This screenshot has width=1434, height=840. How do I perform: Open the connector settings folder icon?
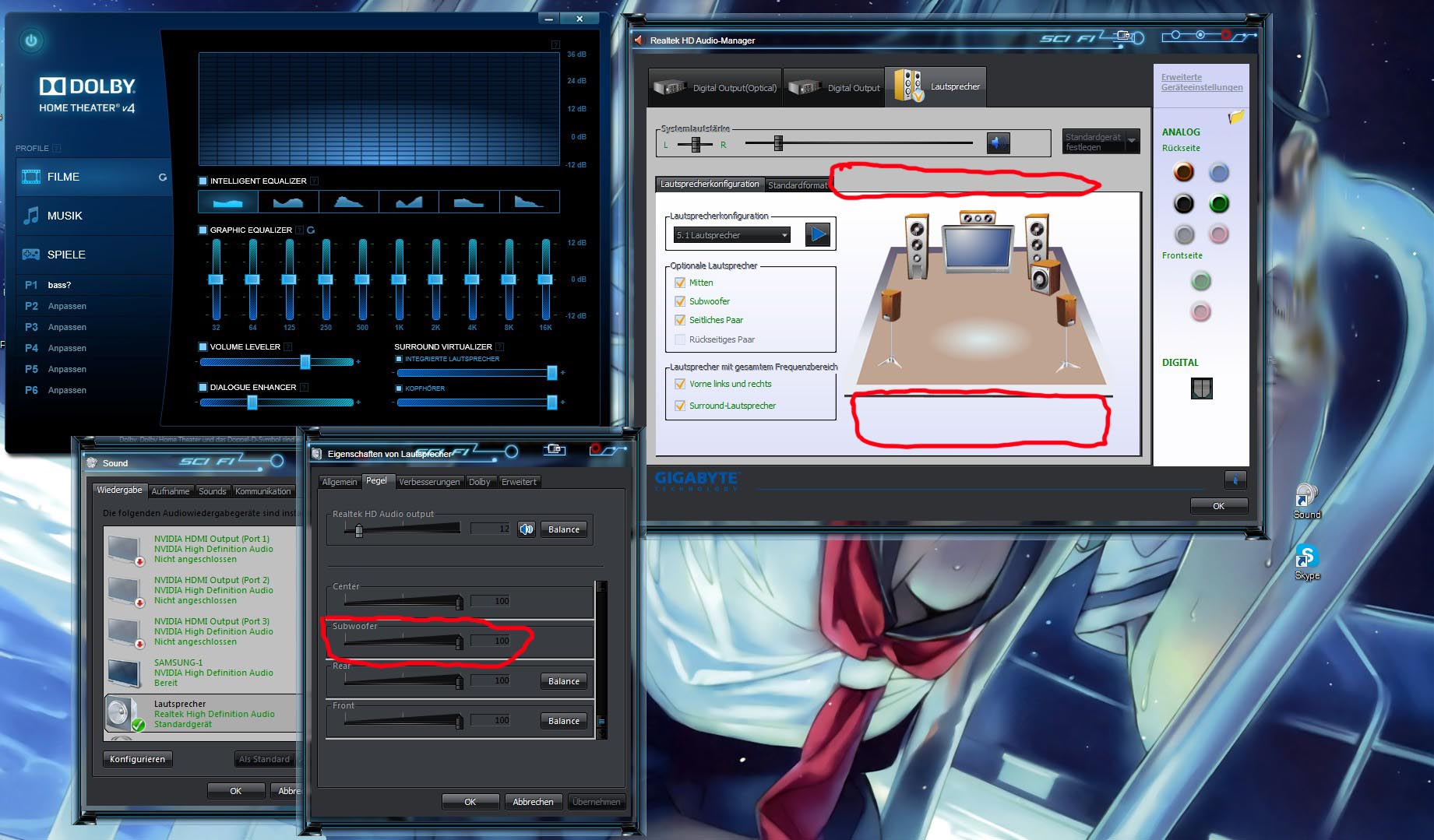(x=1235, y=118)
